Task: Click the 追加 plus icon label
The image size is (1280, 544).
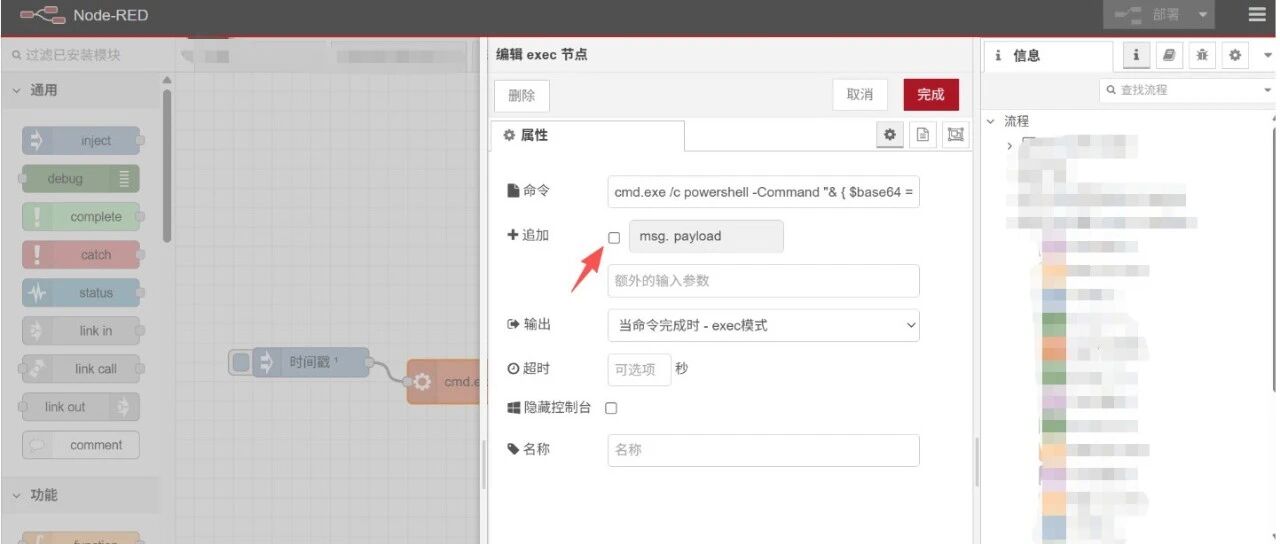Action: click(x=529, y=236)
